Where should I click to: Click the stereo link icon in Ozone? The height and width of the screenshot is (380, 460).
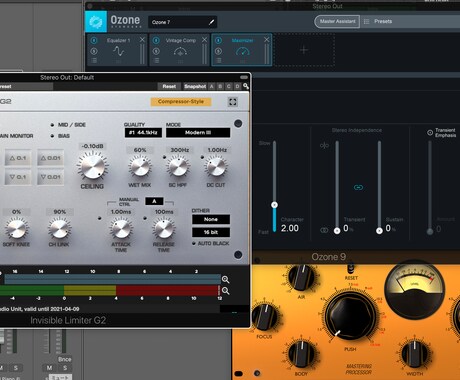coord(358,187)
